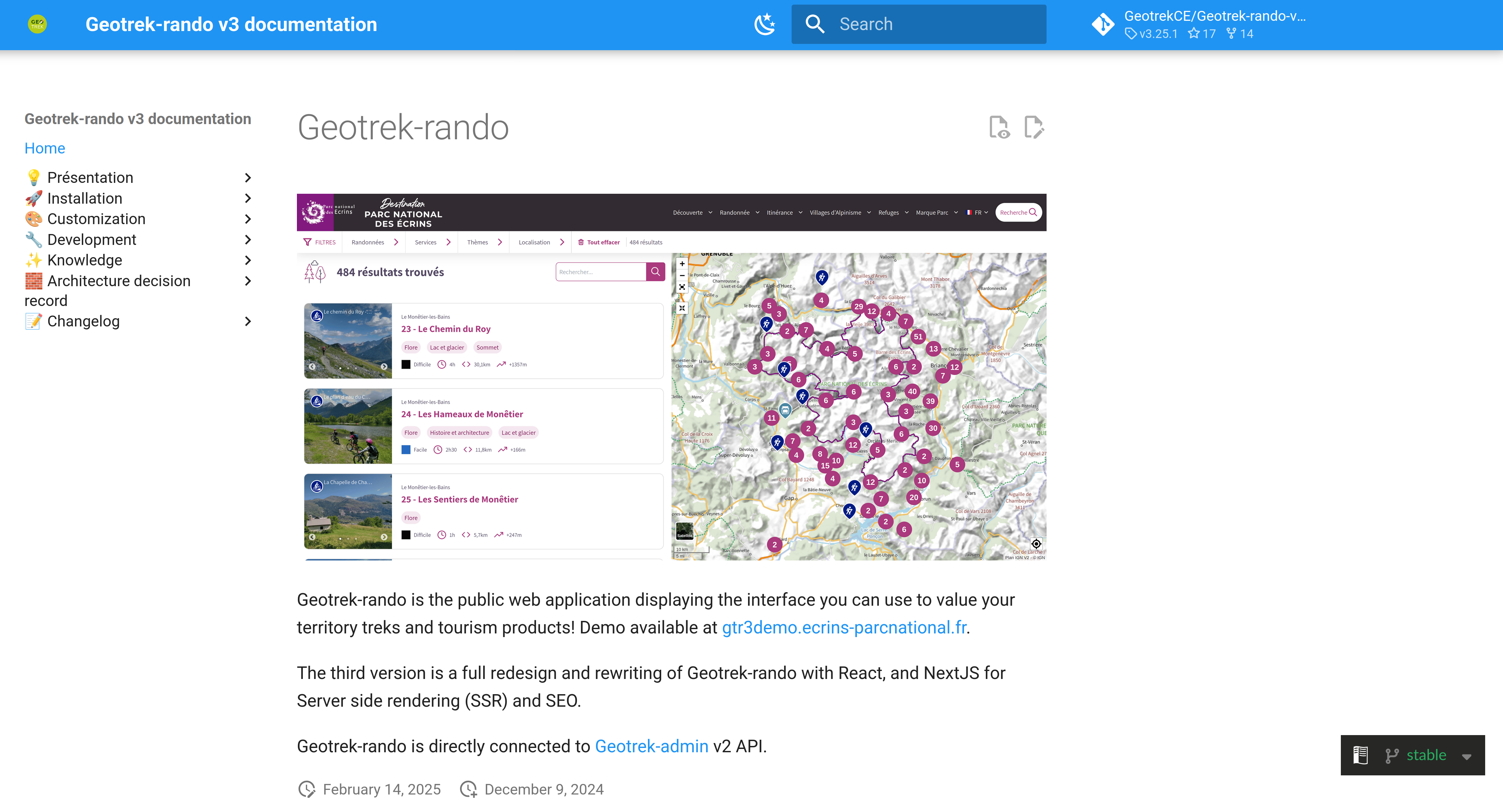
Task: Click the git repository icon
Action: pos(1103,24)
